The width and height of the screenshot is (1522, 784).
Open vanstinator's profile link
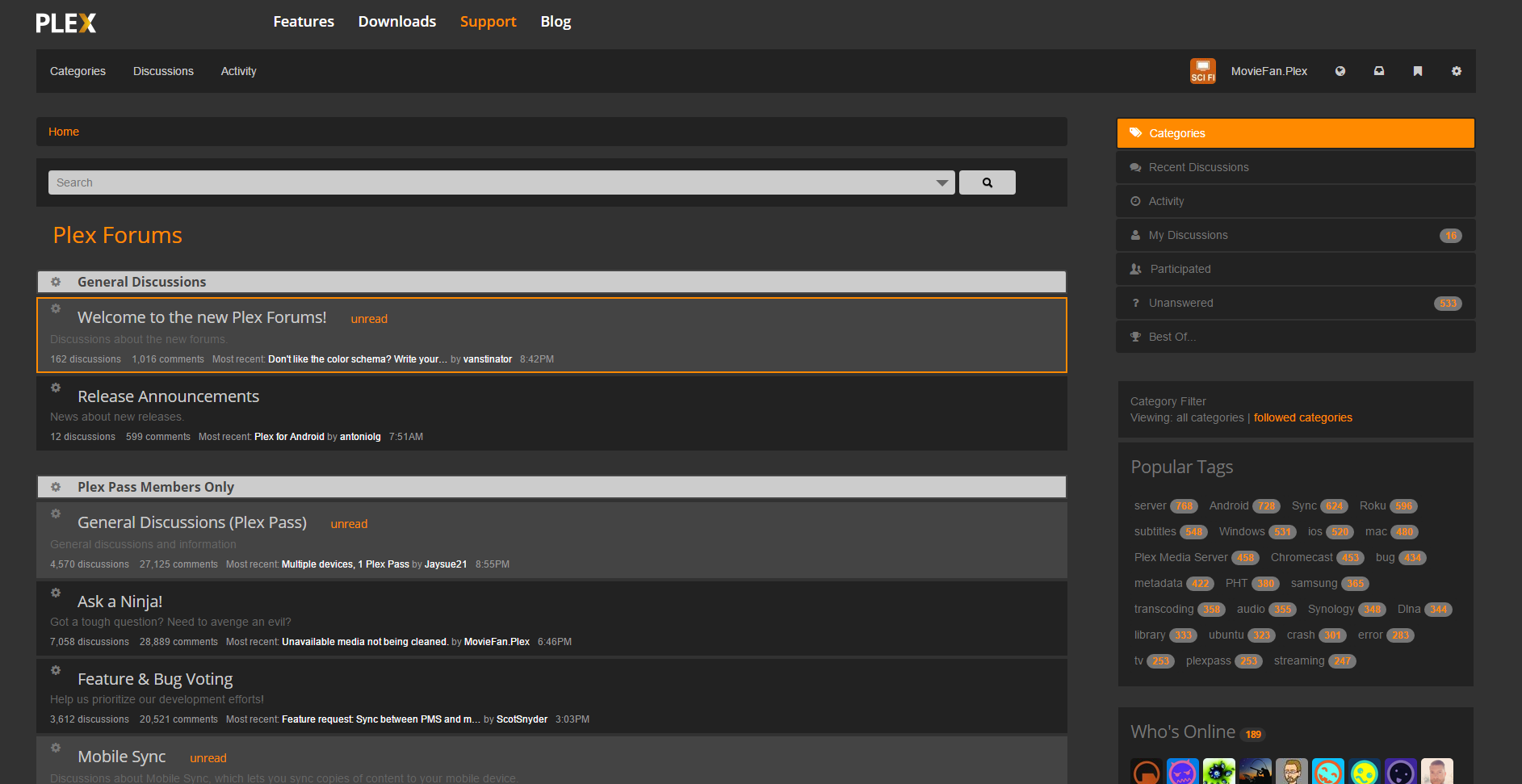(x=488, y=359)
